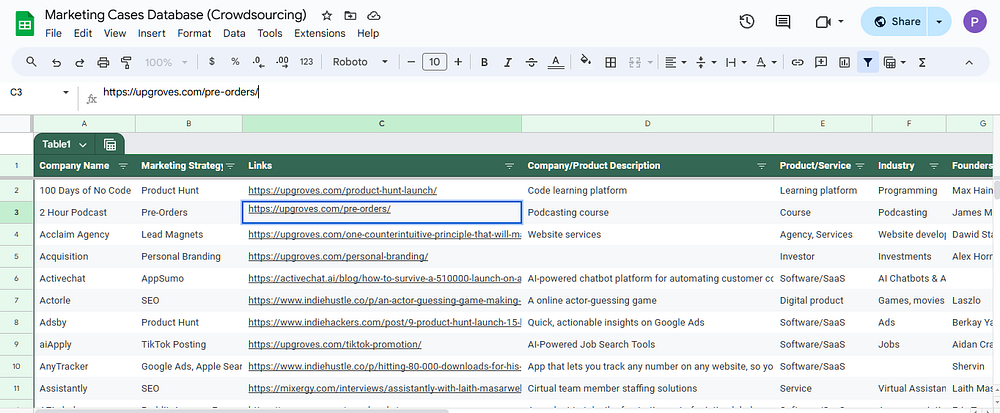This screenshot has height=413, width=1000.
Task: Open version history clock icon
Action: pyautogui.click(x=746, y=22)
